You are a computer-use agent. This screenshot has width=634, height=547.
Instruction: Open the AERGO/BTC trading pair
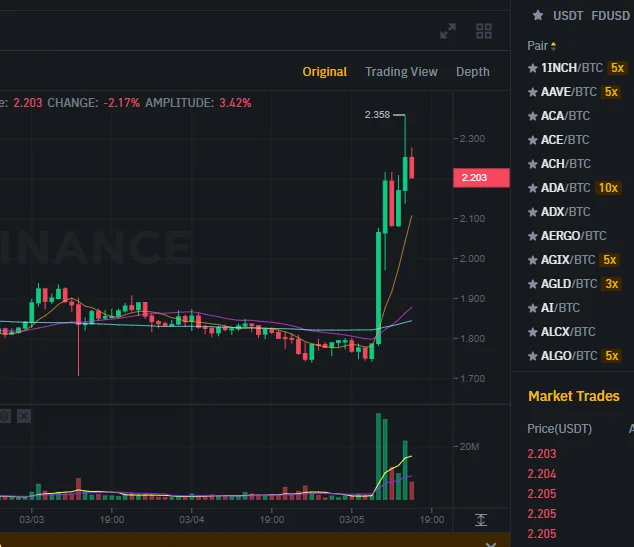(574, 235)
